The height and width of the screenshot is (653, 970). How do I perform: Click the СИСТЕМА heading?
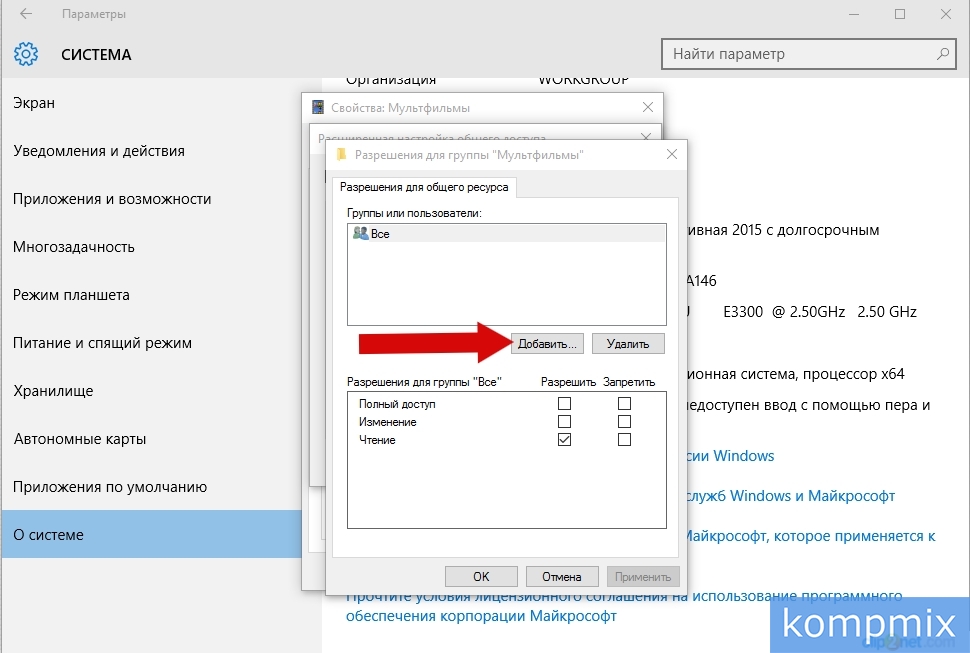[97, 54]
